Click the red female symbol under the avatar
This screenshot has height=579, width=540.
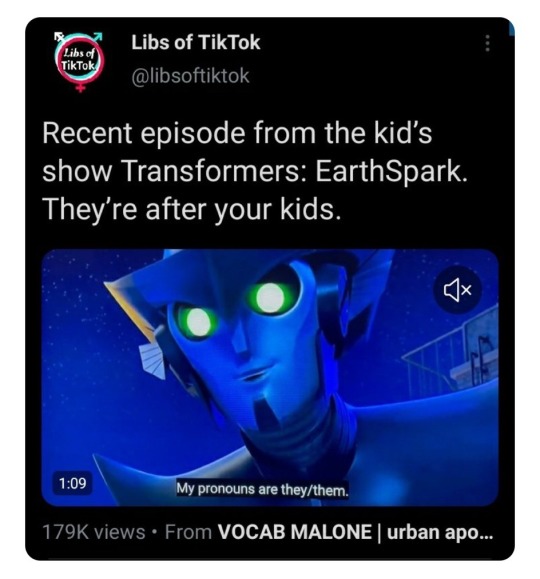80,86
